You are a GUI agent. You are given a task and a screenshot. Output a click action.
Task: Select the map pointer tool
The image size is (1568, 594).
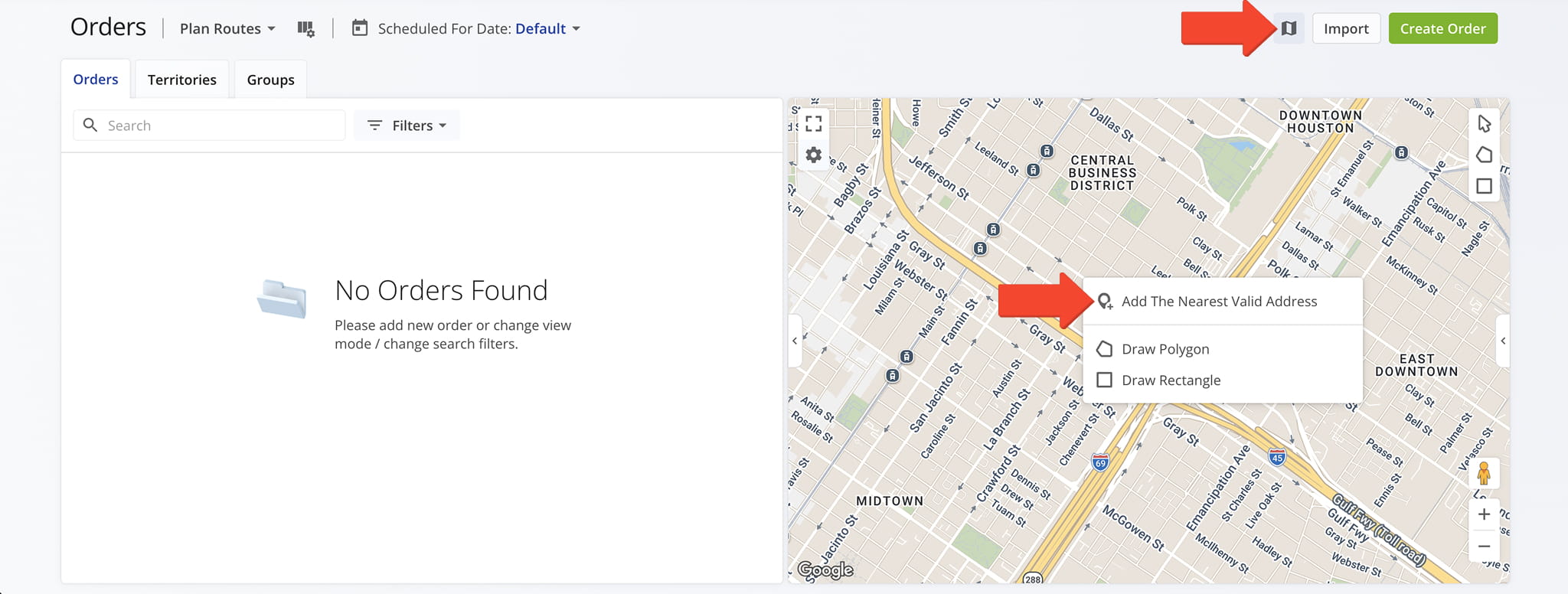(1484, 123)
